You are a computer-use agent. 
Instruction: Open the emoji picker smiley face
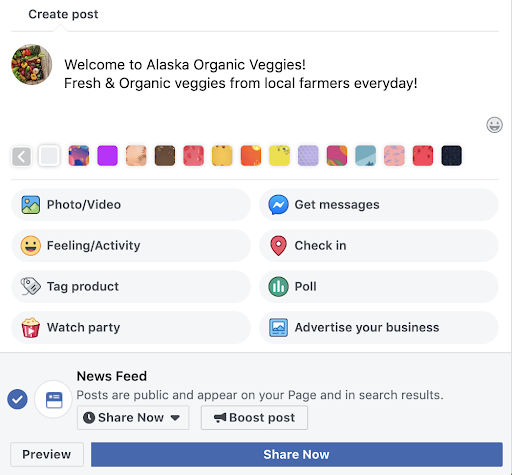(x=494, y=125)
